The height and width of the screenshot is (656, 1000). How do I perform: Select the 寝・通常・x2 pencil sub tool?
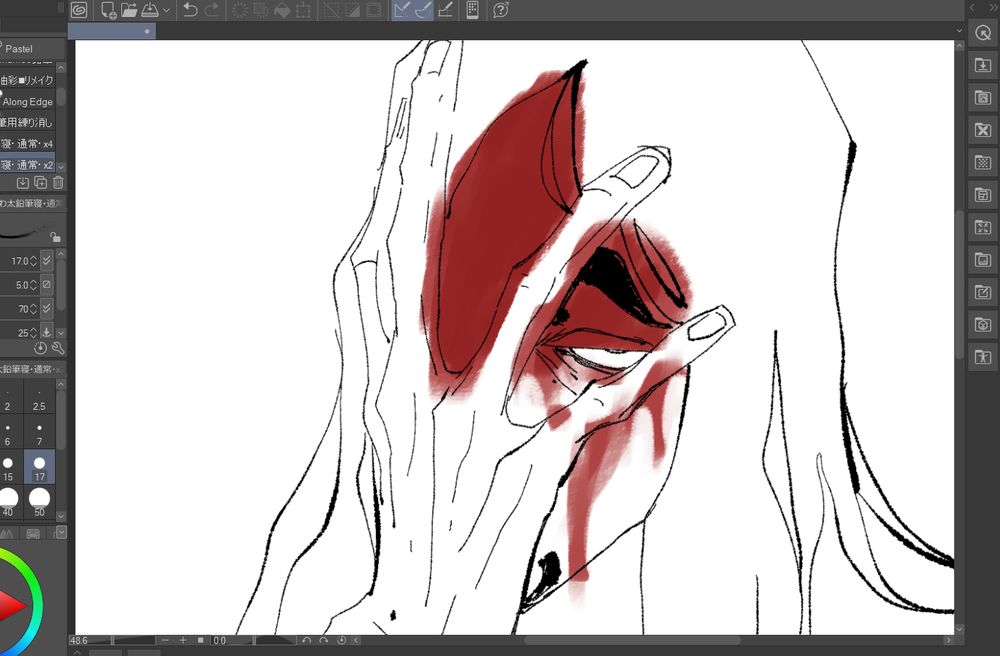(x=27, y=164)
